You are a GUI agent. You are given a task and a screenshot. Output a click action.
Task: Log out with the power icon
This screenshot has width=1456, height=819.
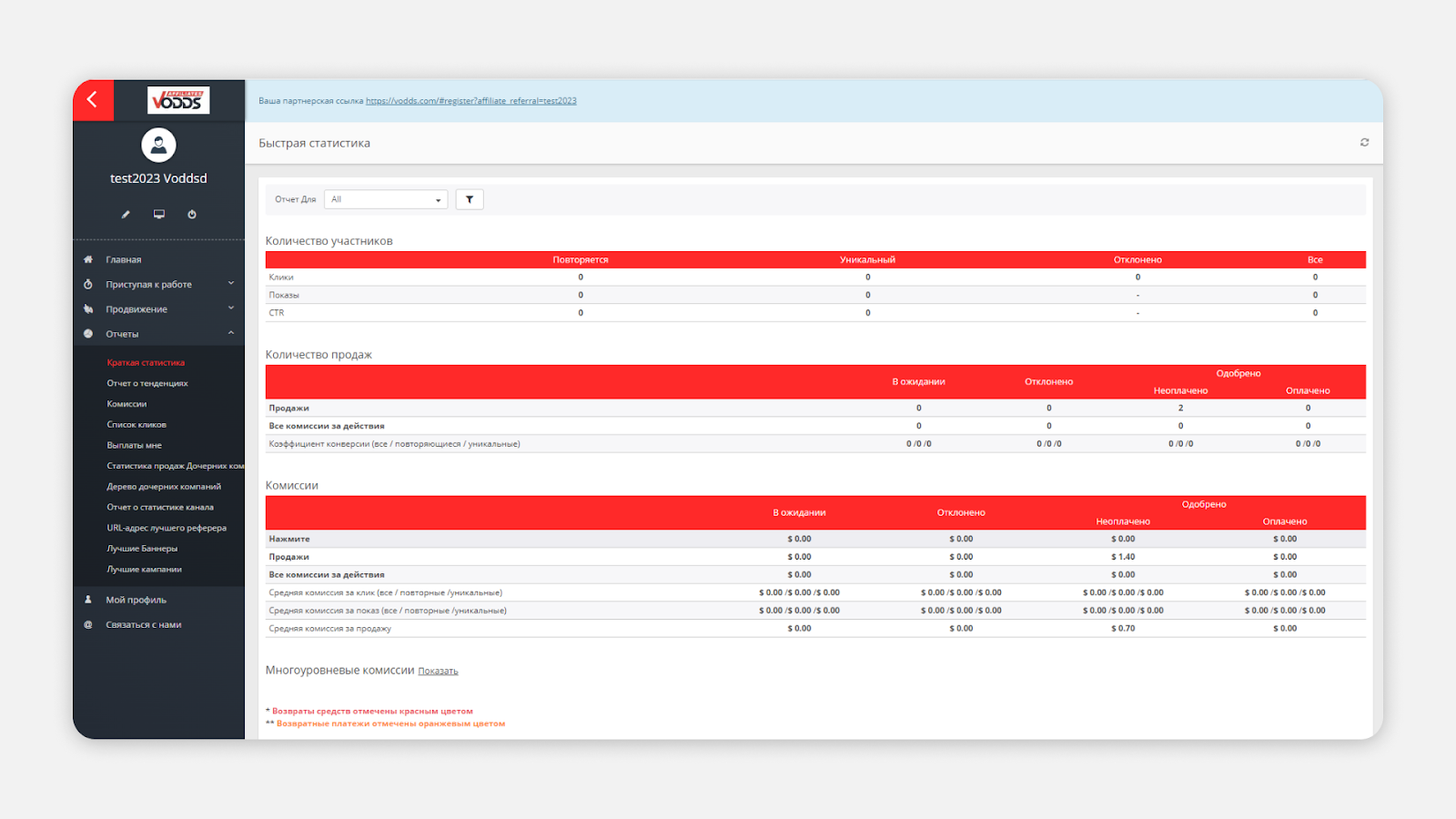192,215
